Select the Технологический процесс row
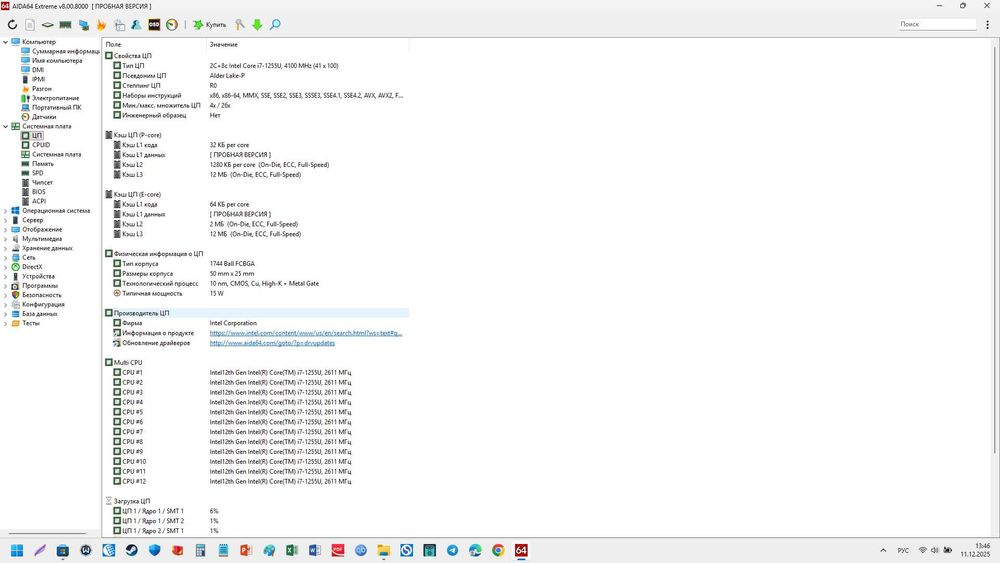Image resolution: width=1000 pixels, height=563 pixels. (256, 283)
